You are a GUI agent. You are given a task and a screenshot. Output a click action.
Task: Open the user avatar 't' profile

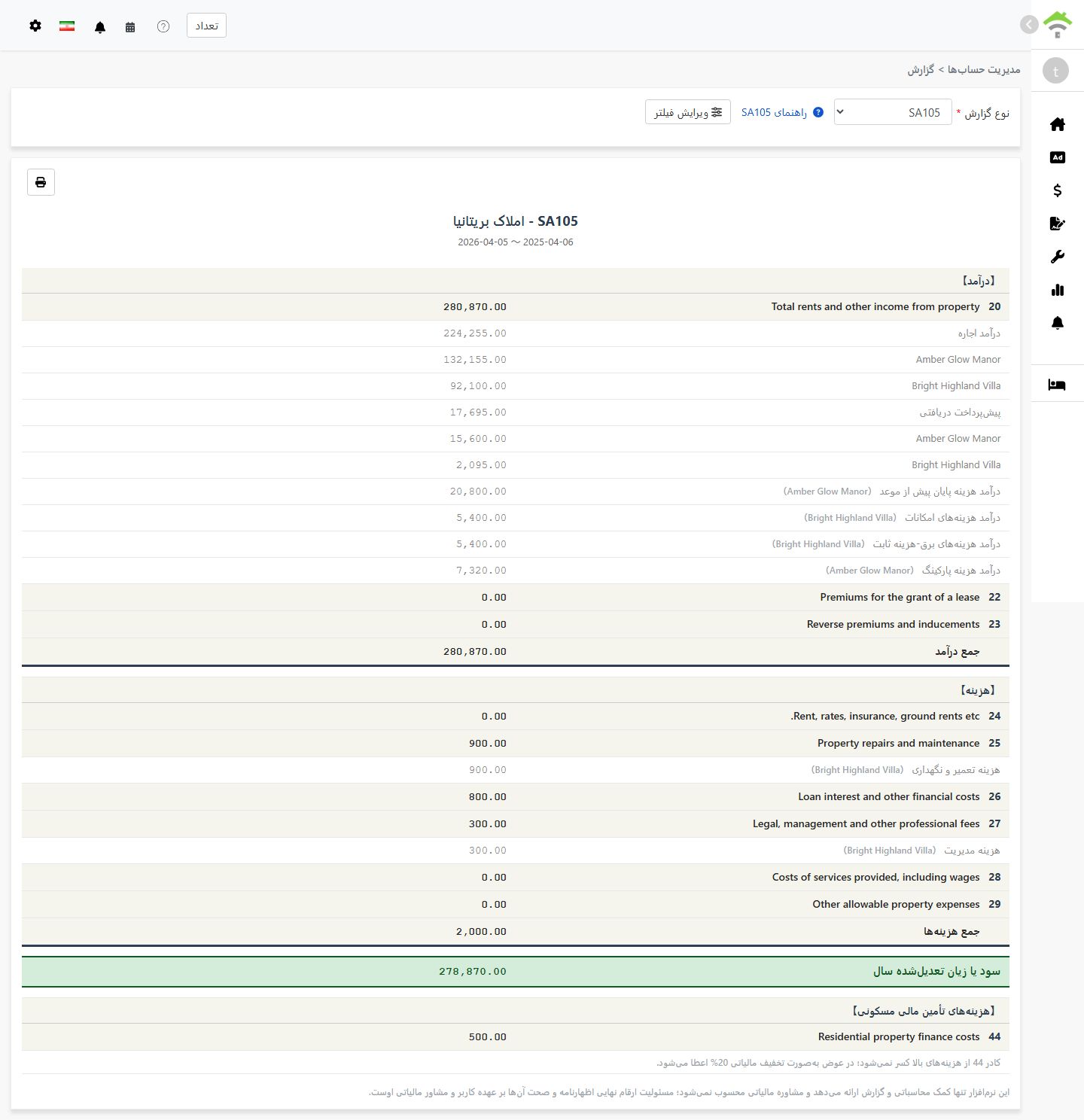click(1055, 71)
